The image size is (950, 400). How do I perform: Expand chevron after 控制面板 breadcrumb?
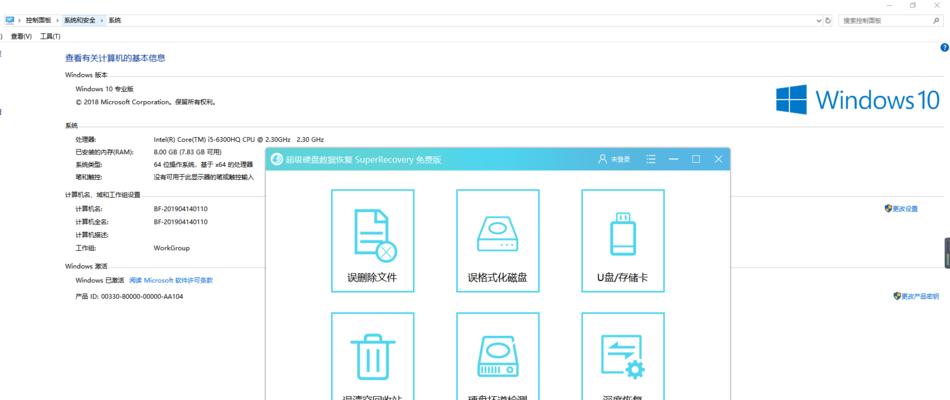pyautogui.click(x=59, y=21)
